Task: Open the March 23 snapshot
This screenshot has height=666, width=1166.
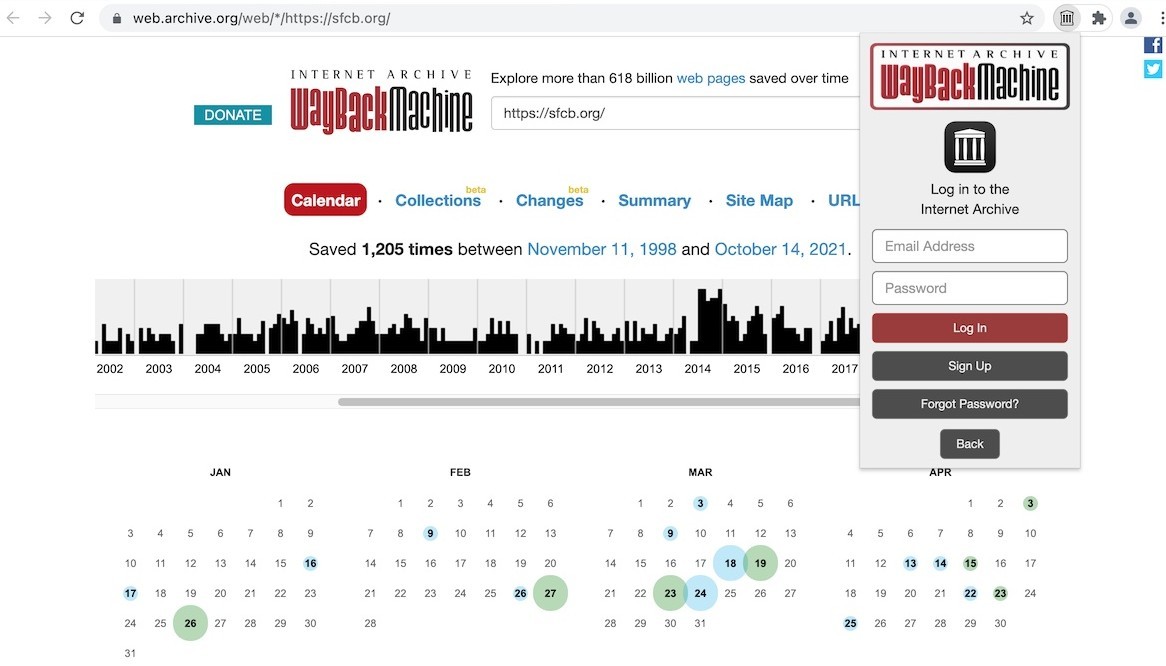Action: pyautogui.click(x=670, y=593)
